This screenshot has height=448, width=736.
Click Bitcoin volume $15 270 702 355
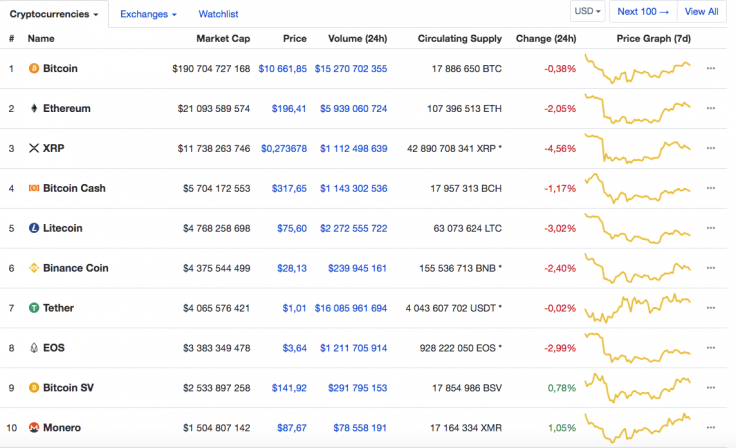click(x=351, y=69)
